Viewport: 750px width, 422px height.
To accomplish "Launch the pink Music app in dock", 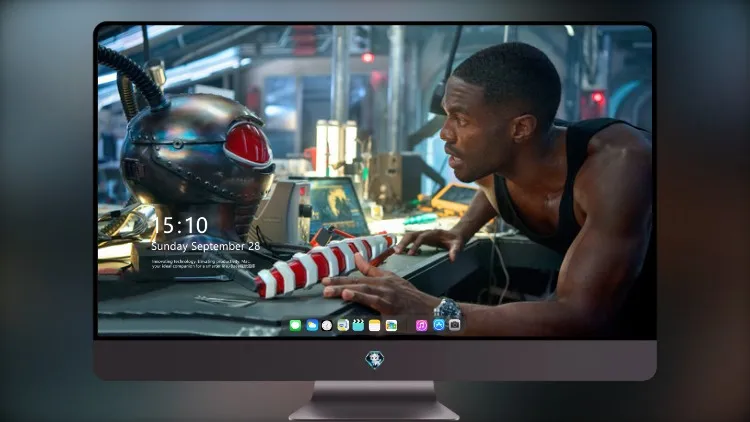I will [x=421, y=325].
